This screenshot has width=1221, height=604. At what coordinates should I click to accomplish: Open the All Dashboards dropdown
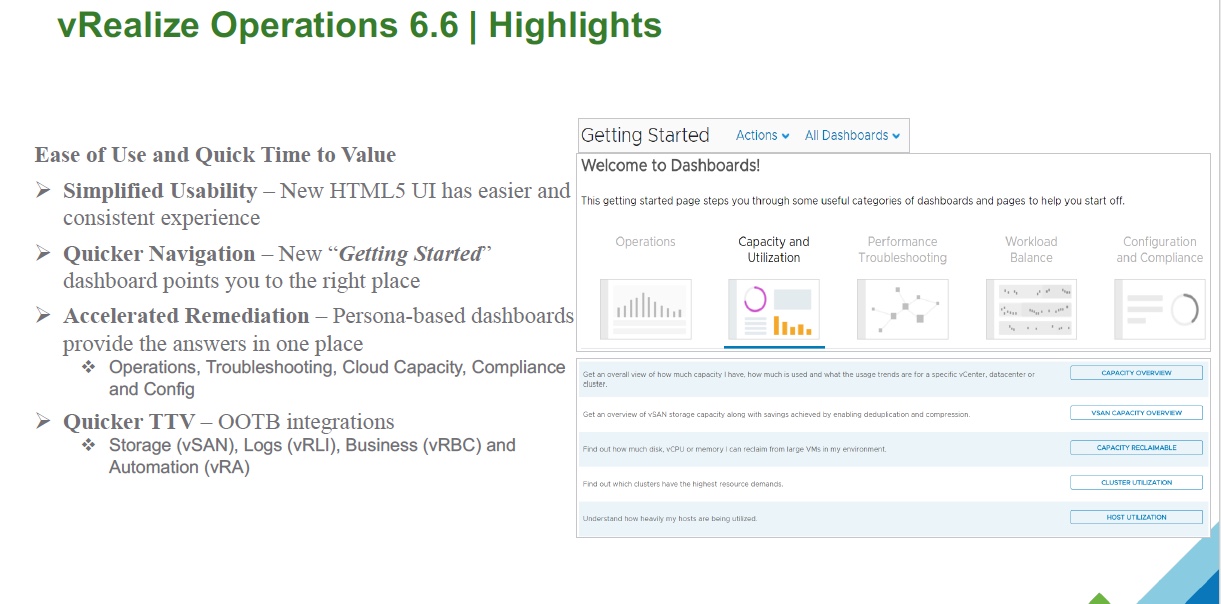(x=852, y=135)
